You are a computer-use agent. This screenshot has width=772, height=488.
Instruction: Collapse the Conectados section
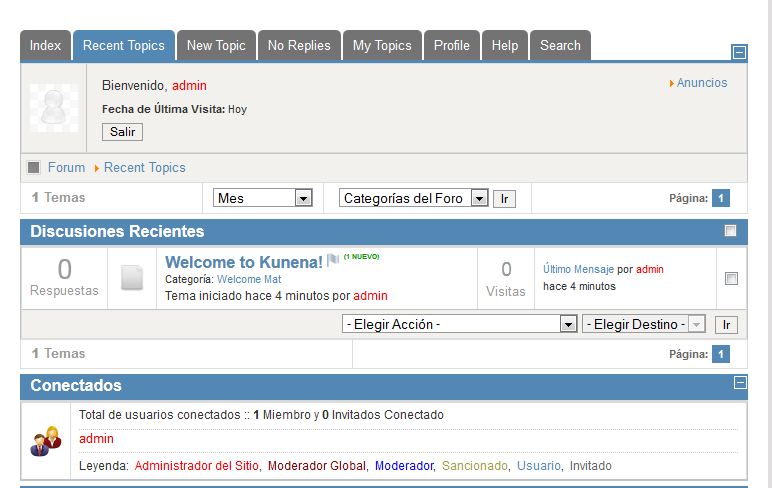(739, 383)
